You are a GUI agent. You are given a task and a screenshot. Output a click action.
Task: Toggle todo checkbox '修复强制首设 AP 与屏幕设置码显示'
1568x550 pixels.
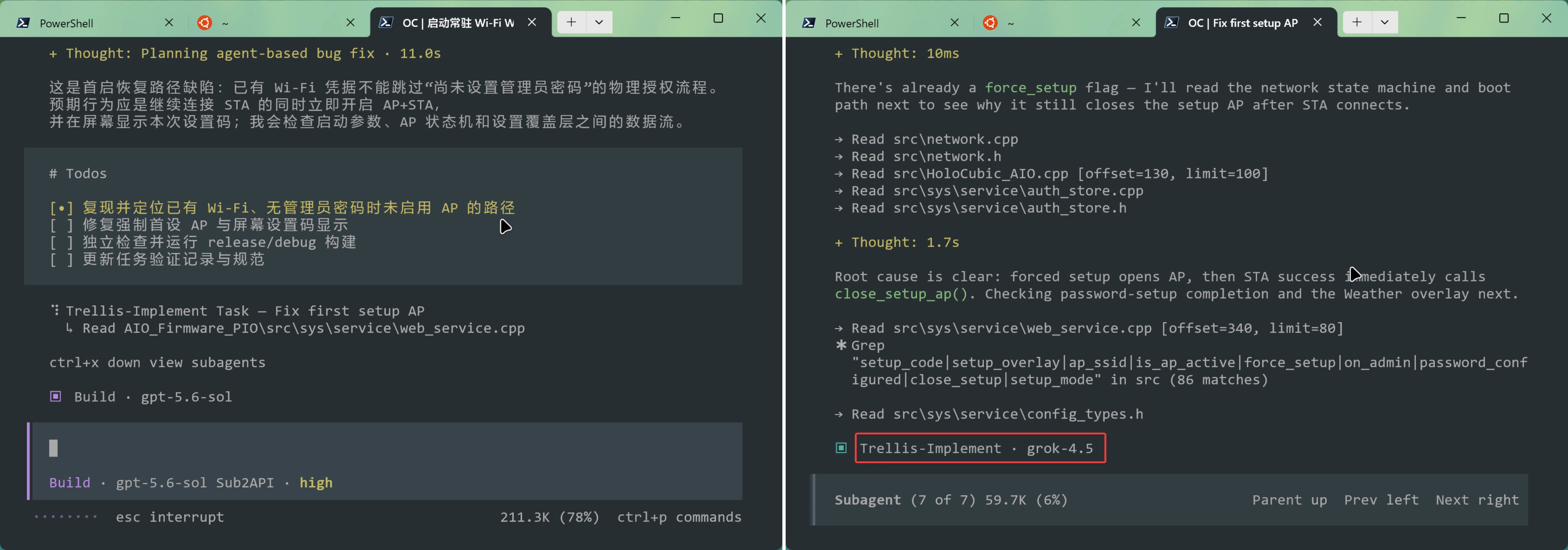tap(62, 225)
